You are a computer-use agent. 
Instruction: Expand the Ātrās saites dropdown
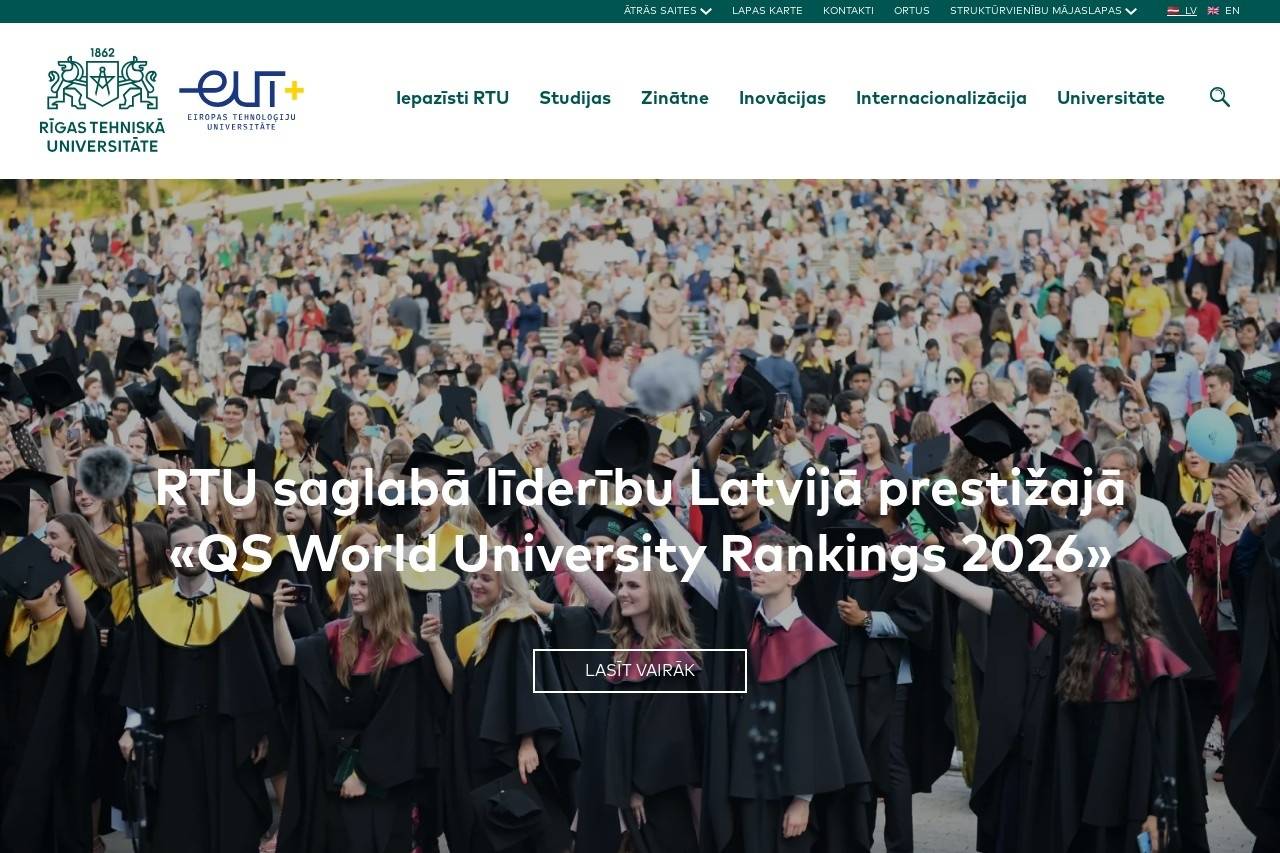pyautogui.click(x=667, y=11)
